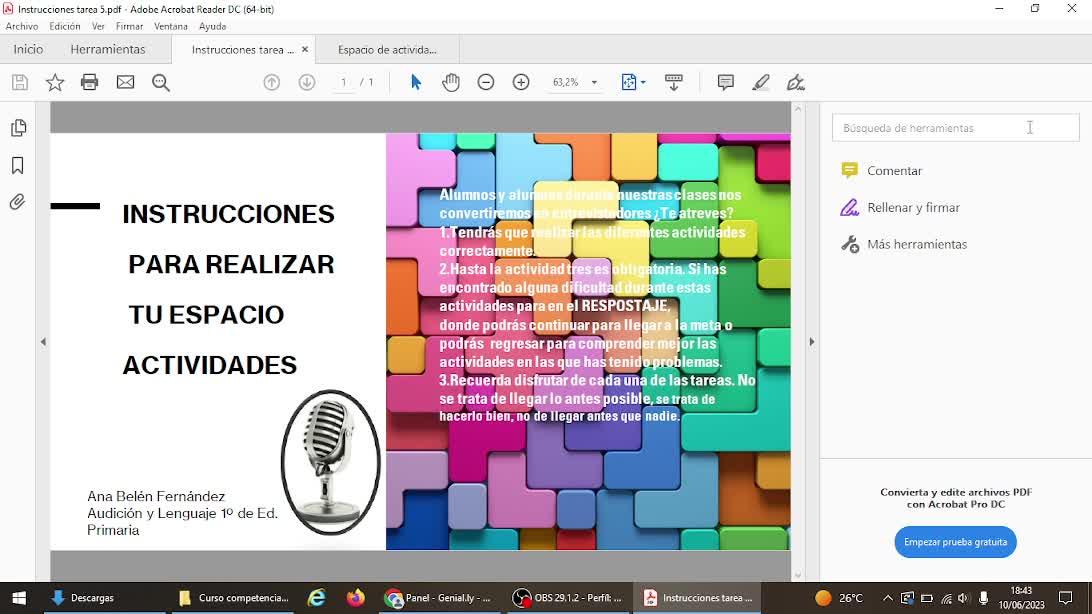Send file by email icon

(x=125, y=83)
